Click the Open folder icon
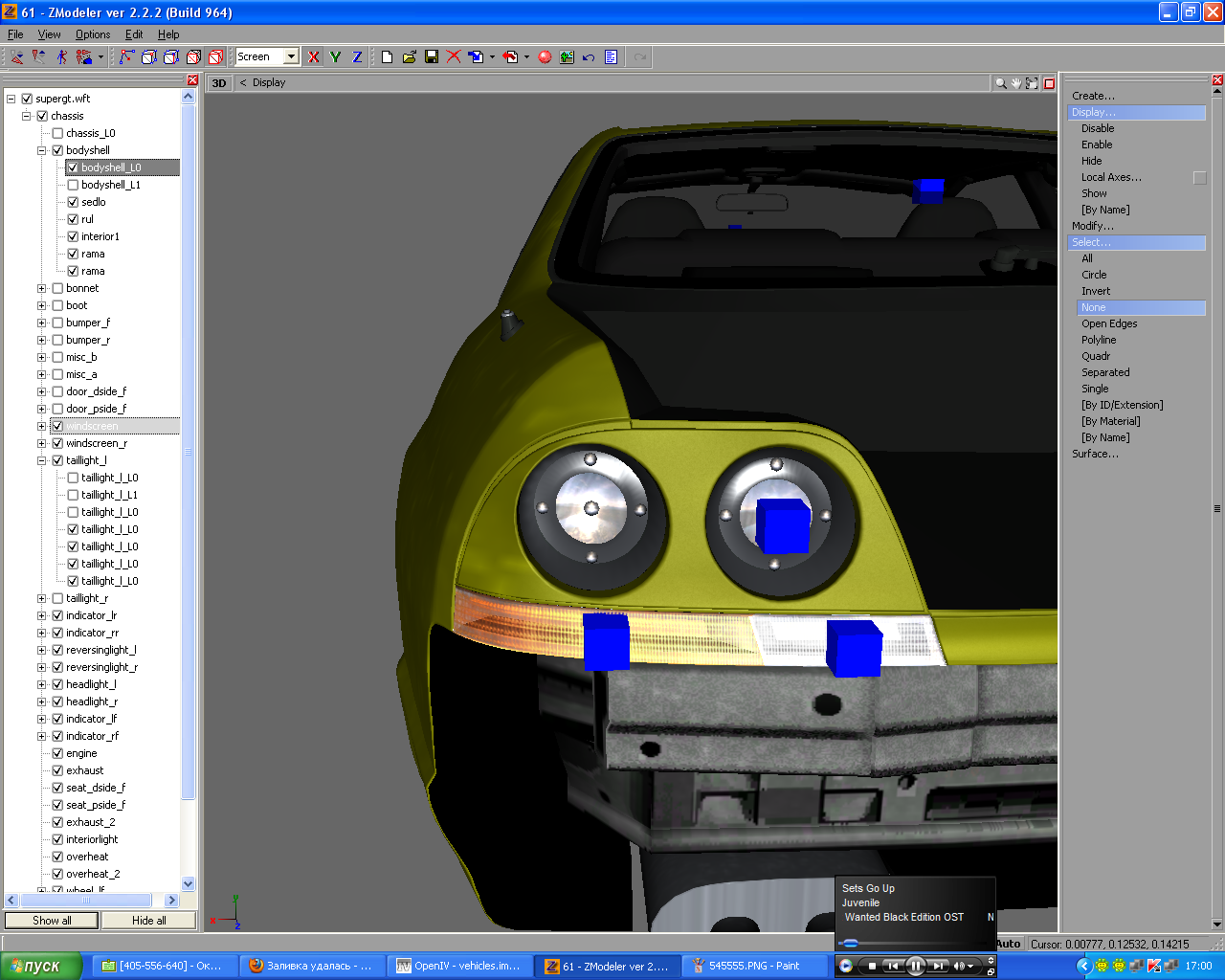Screen dimensions: 1225x980 point(410,57)
